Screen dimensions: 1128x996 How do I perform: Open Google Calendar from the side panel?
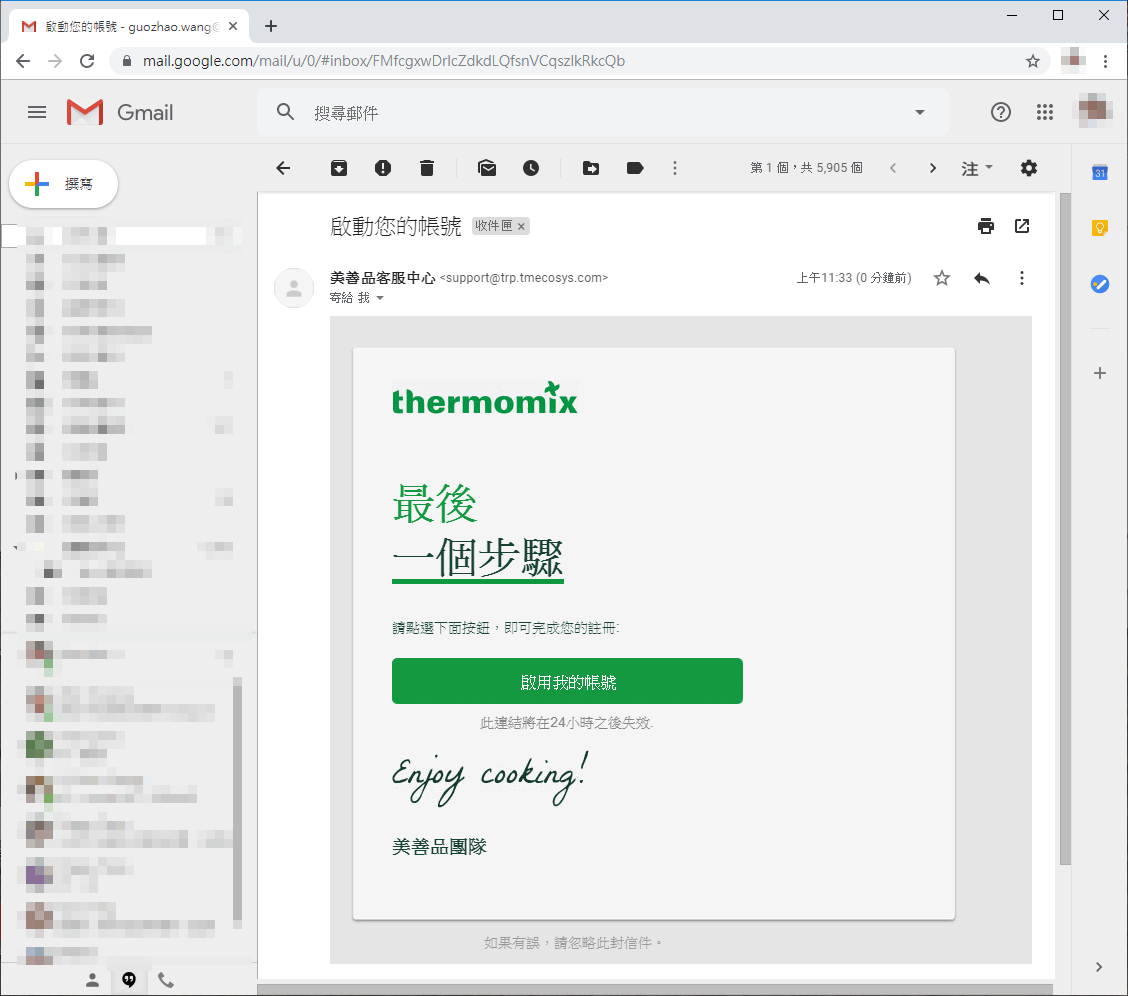[x=1100, y=174]
